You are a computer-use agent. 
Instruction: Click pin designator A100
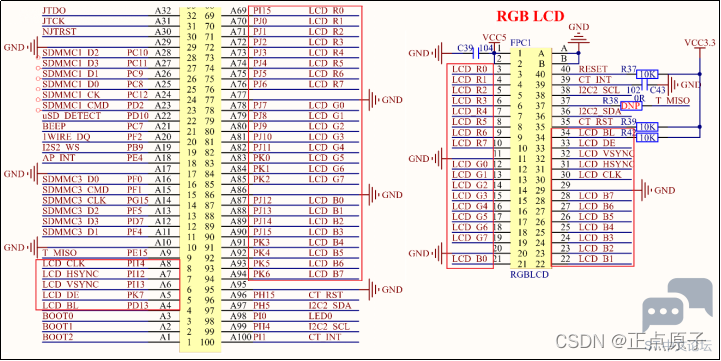[x=241, y=337]
